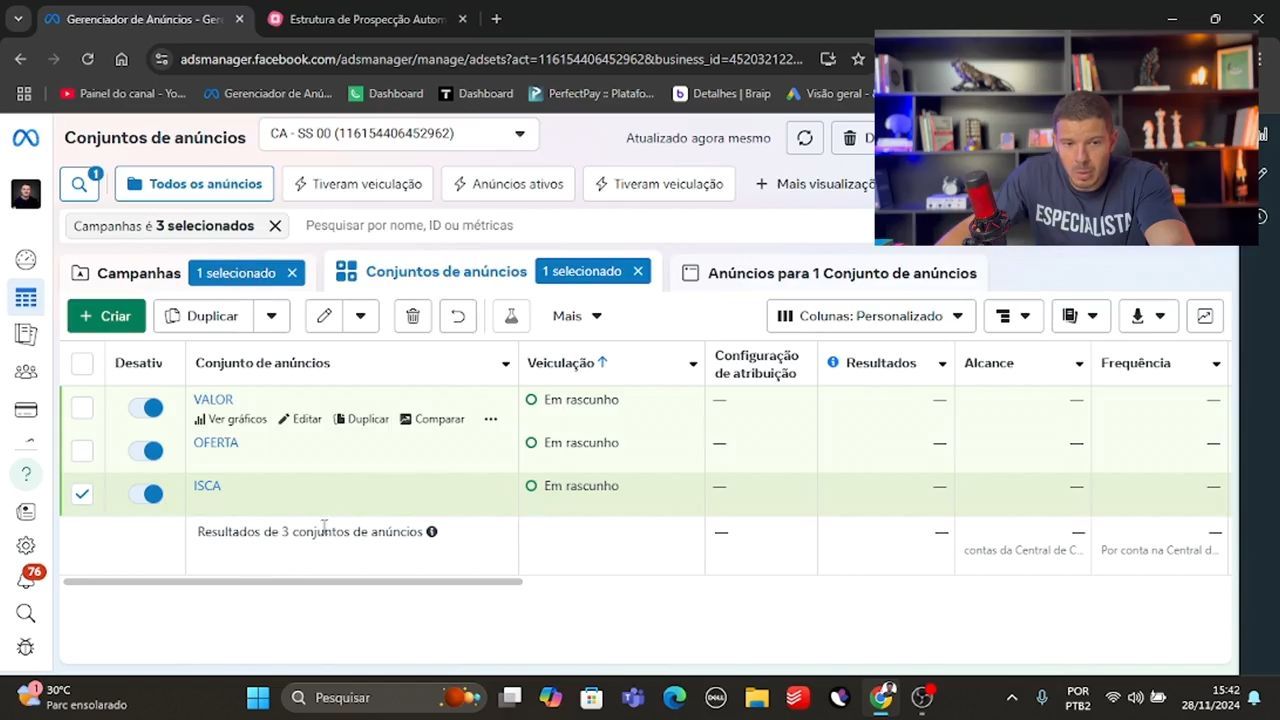Screen dimensions: 1280x720
Task: Toggle off the VALOR ad set switch
Action: tap(146, 407)
